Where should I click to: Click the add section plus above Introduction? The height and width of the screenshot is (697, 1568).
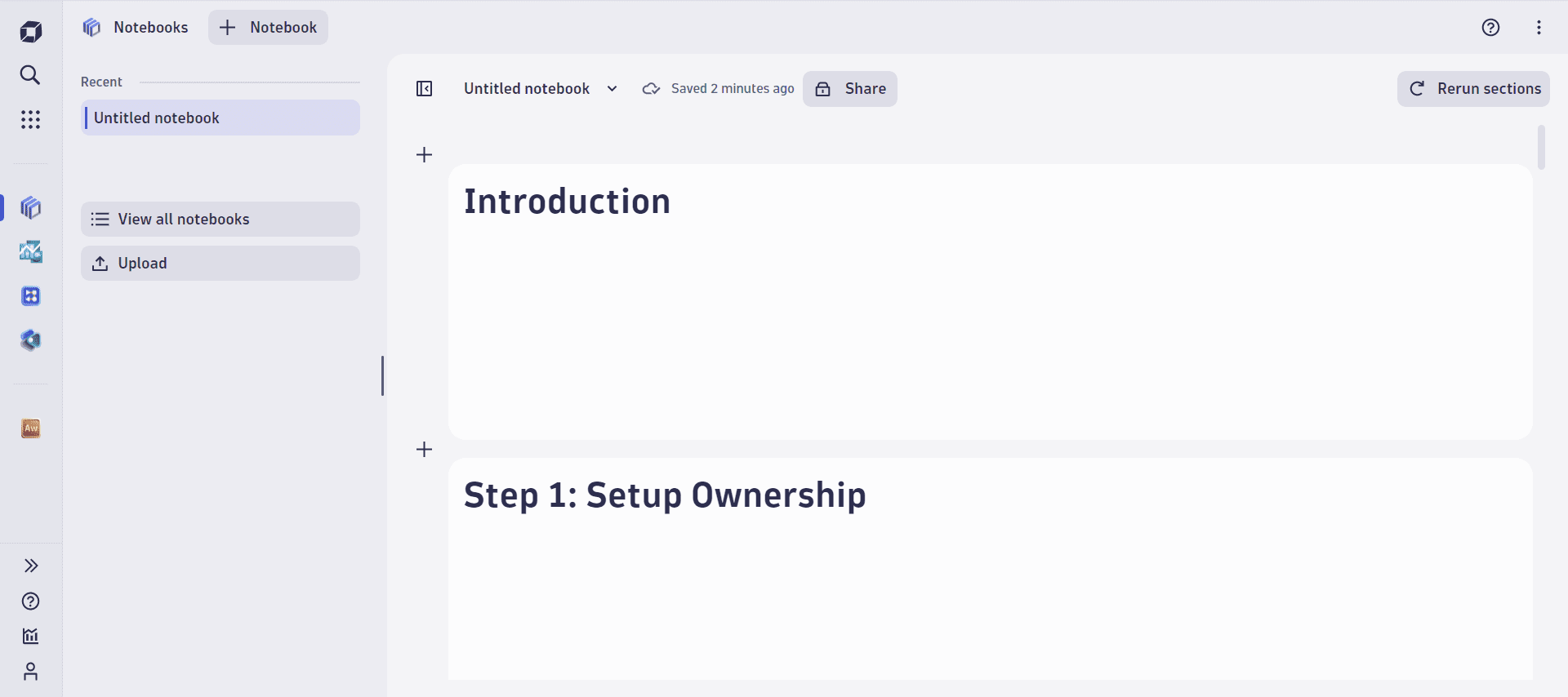(x=424, y=155)
